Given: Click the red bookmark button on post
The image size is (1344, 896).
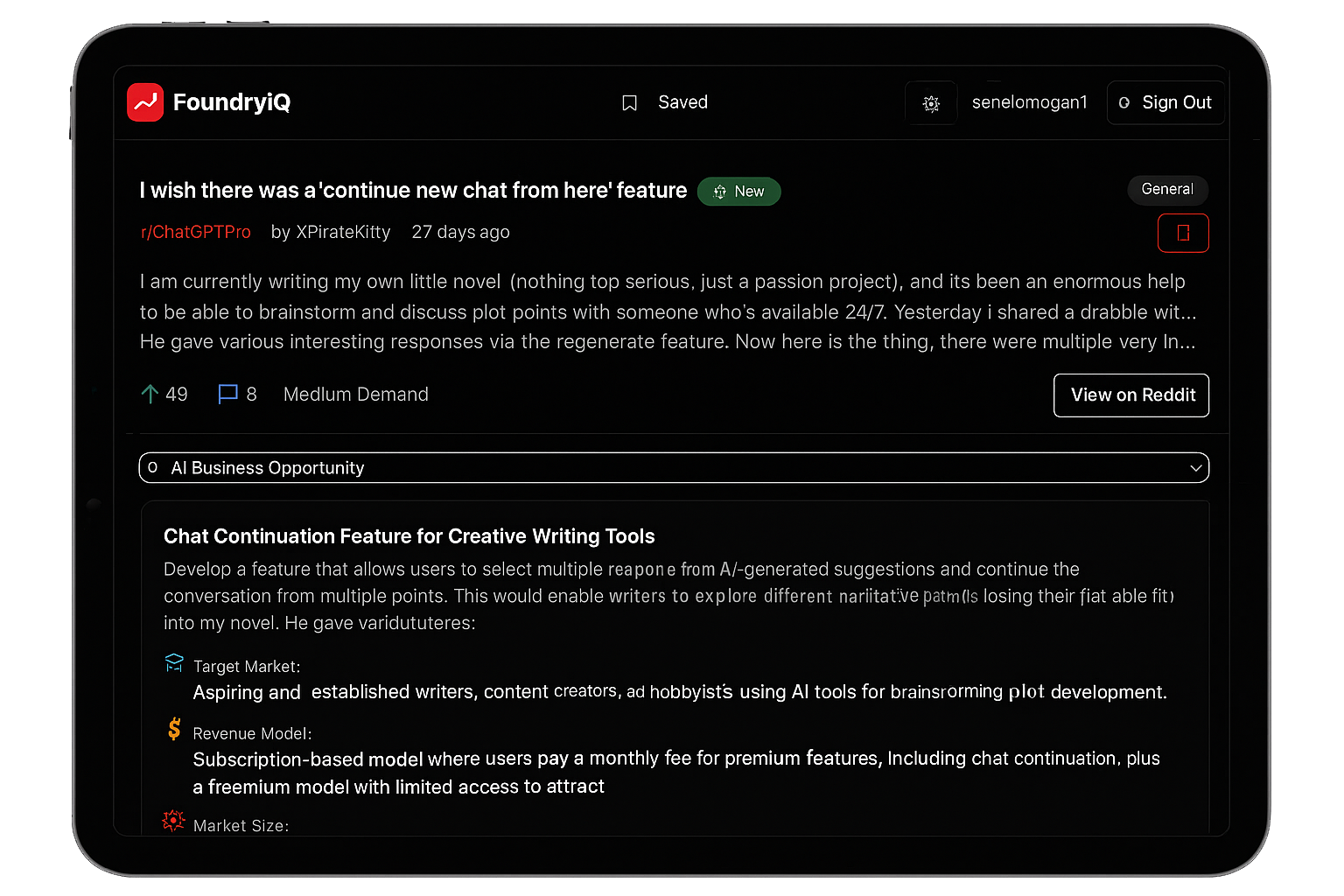Looking at the screenshot, I should click(1183, 233).
